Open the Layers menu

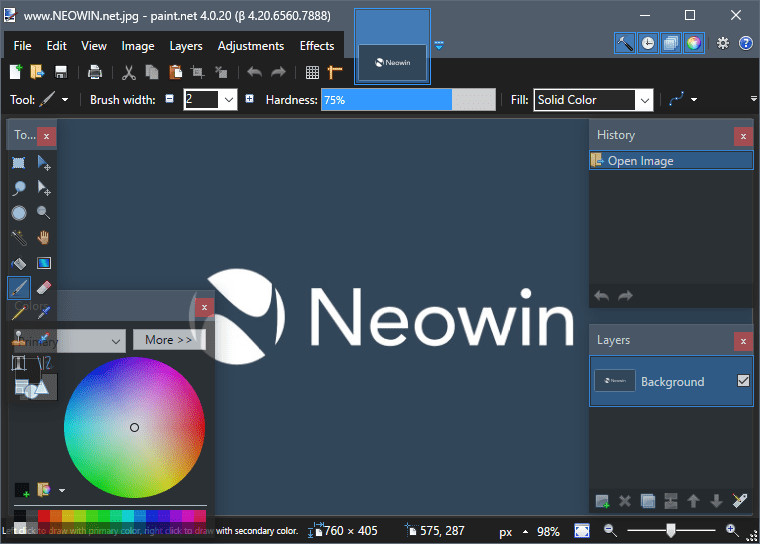186,46
